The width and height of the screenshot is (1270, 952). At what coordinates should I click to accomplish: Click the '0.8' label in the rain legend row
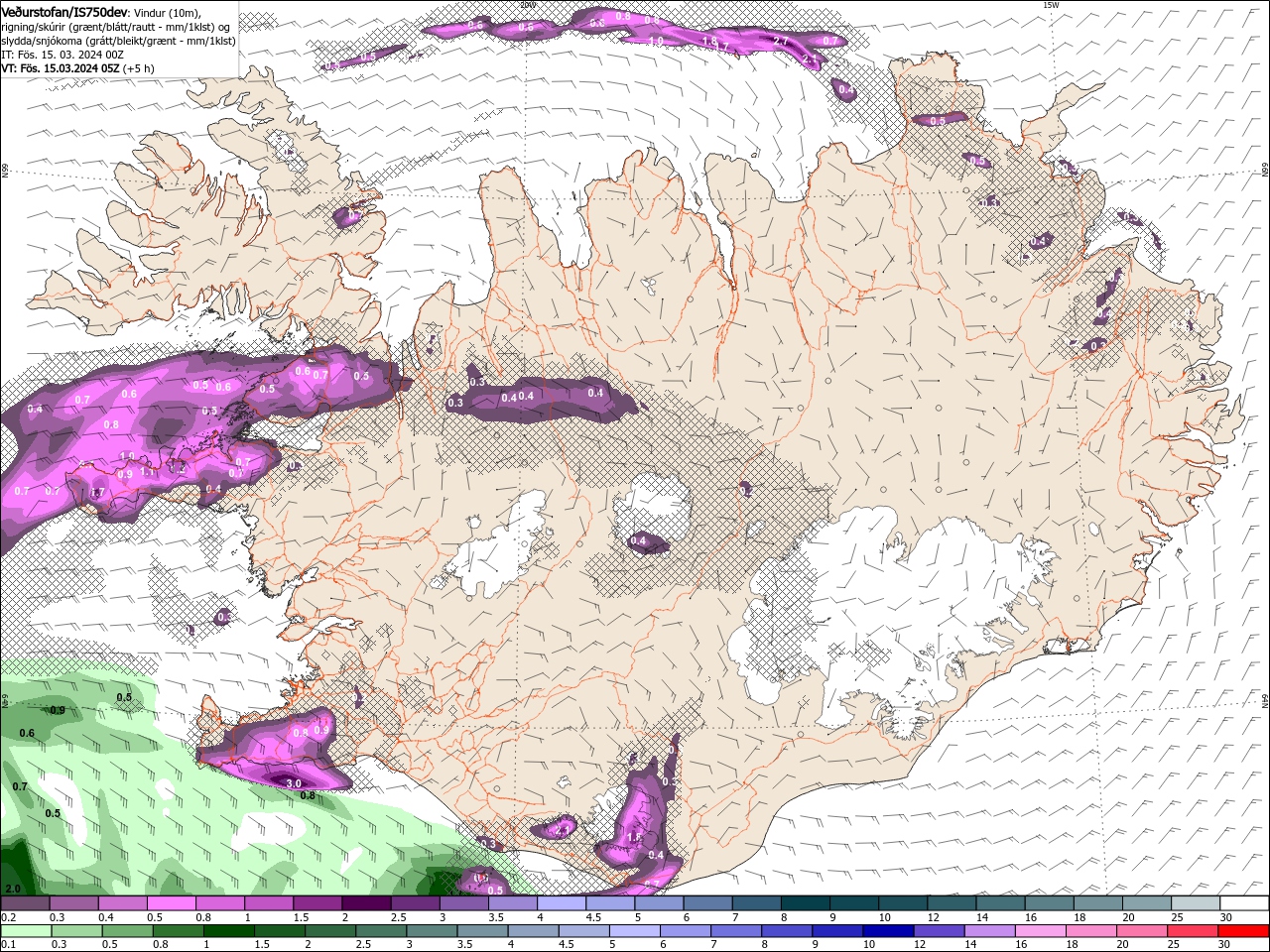click(160, 944)
